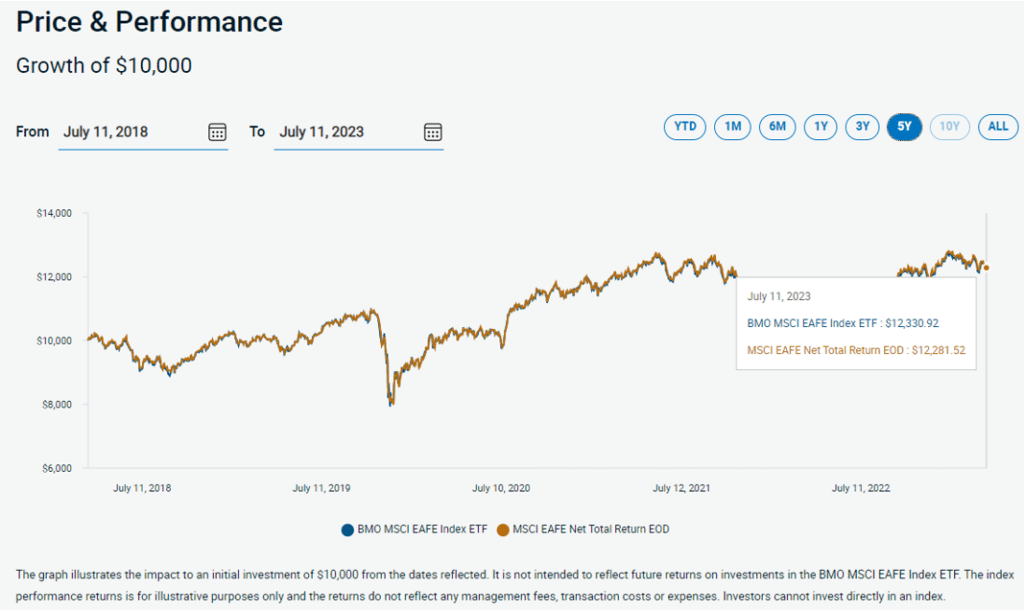The width and height of the screenshot is (1024, 610).
Task: Open the To date calendar picker
Action: point(431,131)
